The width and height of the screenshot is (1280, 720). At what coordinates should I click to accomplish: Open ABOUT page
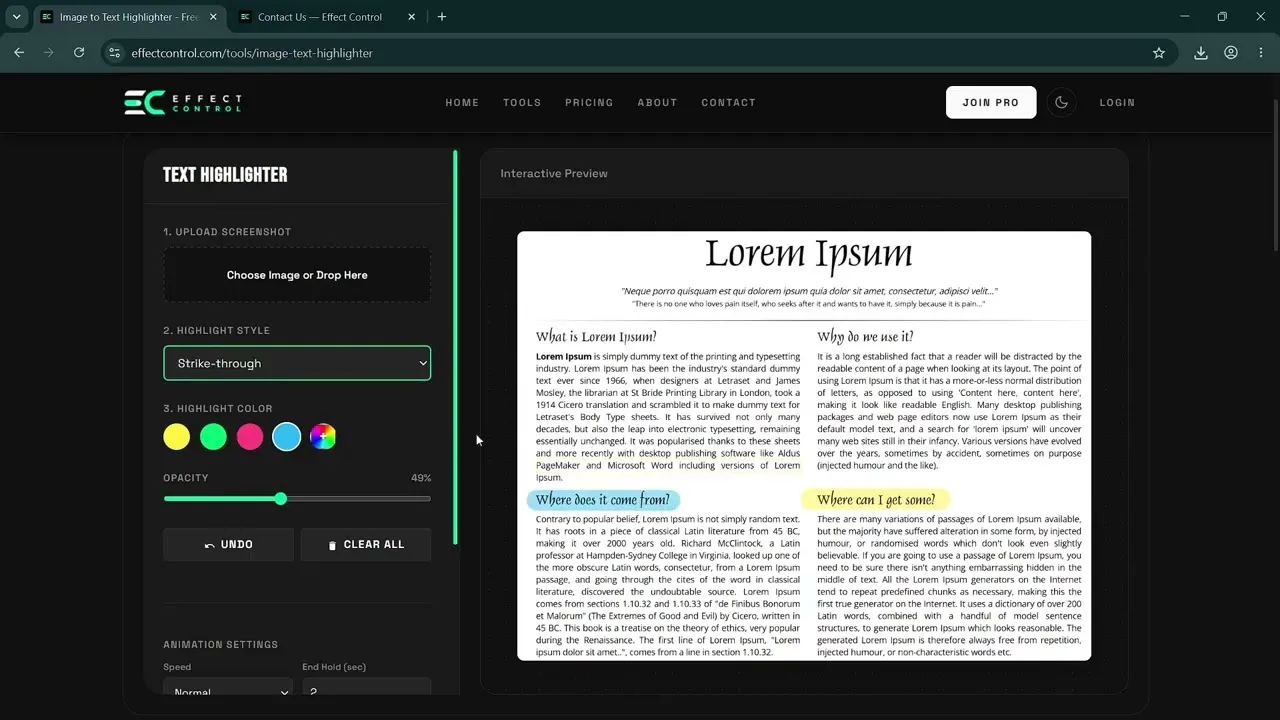(657, 103)
